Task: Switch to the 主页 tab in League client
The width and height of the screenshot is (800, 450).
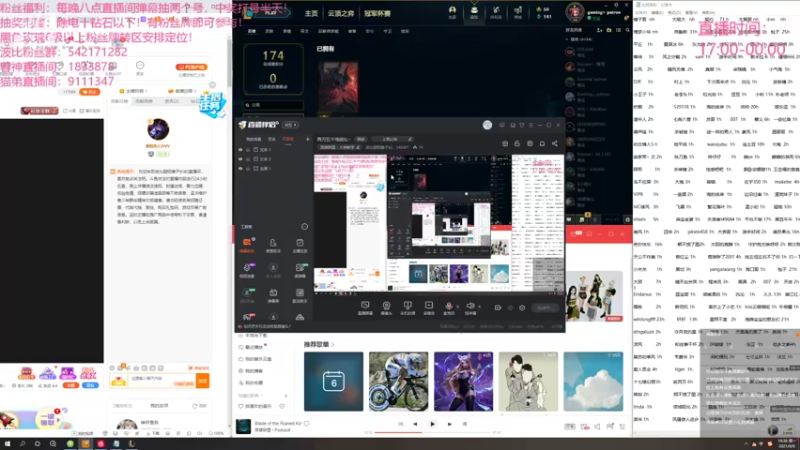Action: (311, 13)
